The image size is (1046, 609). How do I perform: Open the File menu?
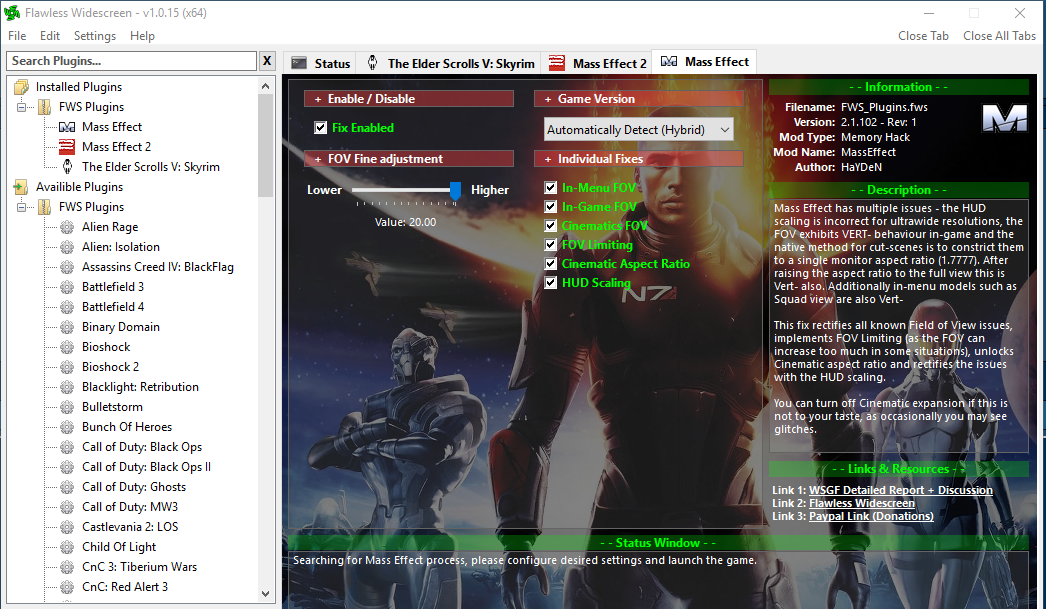point(17,36)
